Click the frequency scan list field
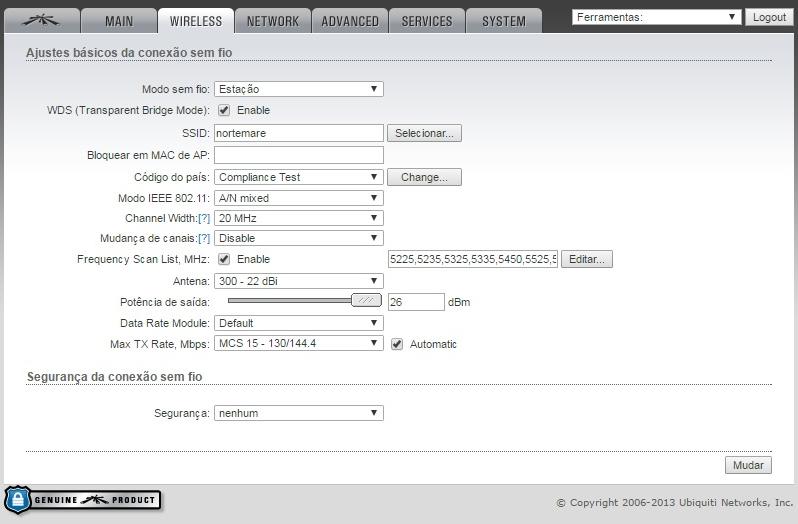Screen dimensions: 798x524 (473, 259)
